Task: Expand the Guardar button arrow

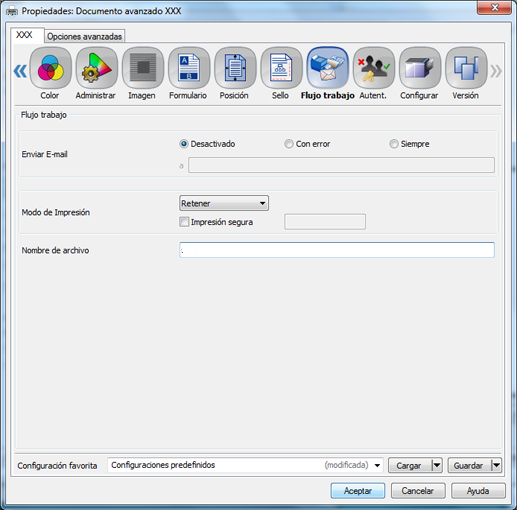Action: coord(496,465)
